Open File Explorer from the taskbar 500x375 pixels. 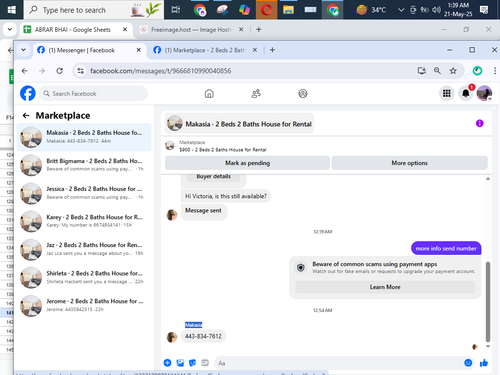(x=288, y=10)
